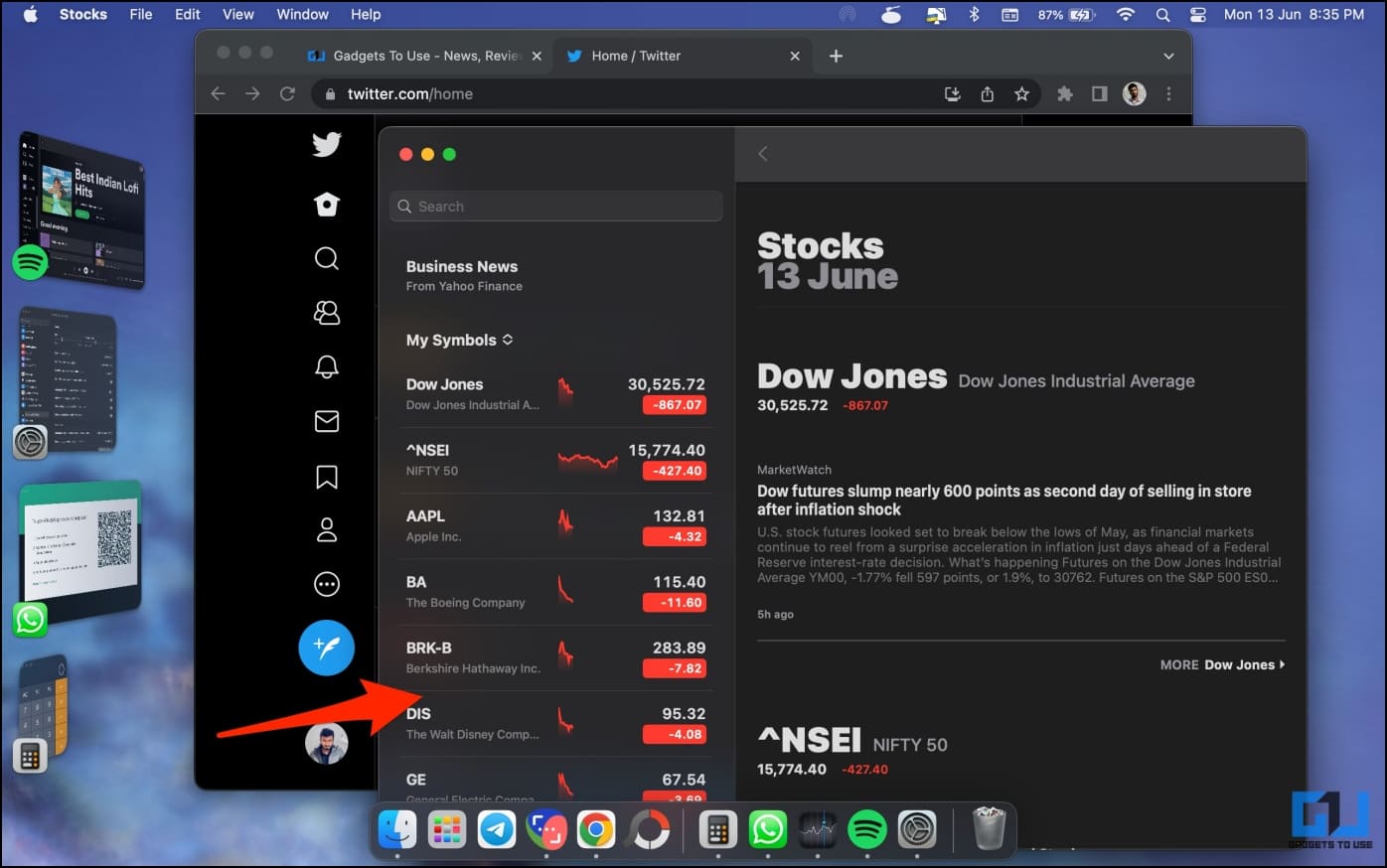Toggle the -427.40 NSEI change badge
Screen dimensions: 1387x868
click(675, 471)
